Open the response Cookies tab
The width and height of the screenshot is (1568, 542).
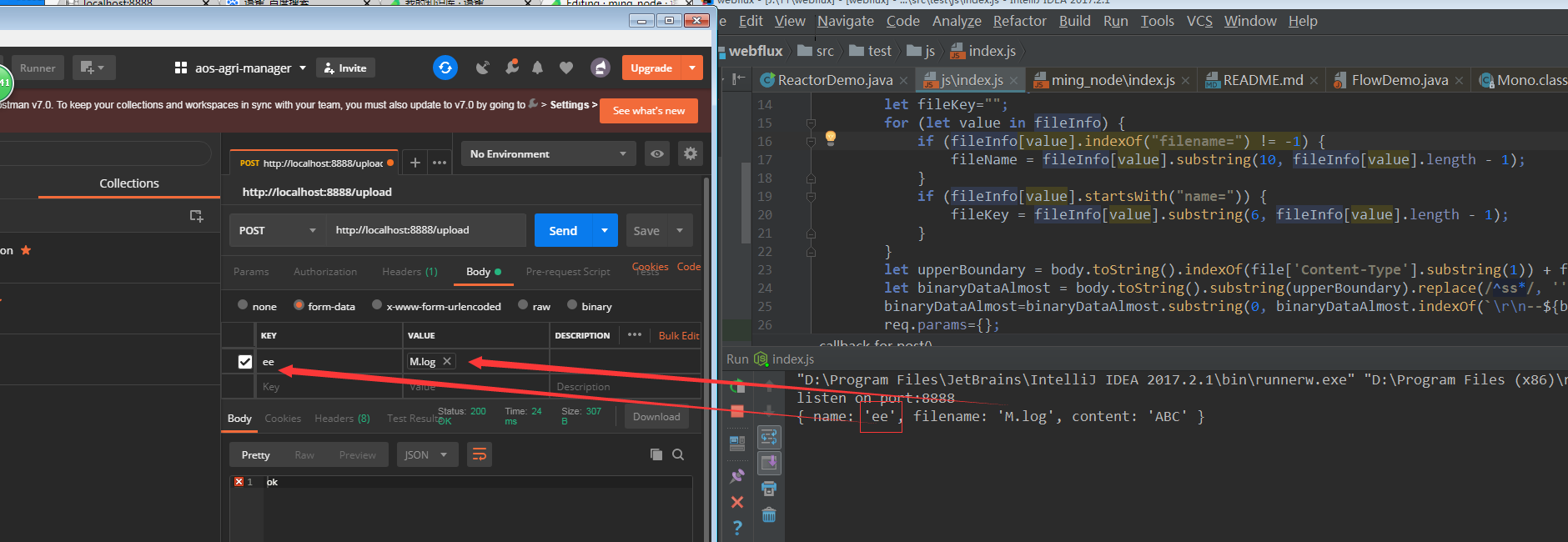[x=283, y=418]
